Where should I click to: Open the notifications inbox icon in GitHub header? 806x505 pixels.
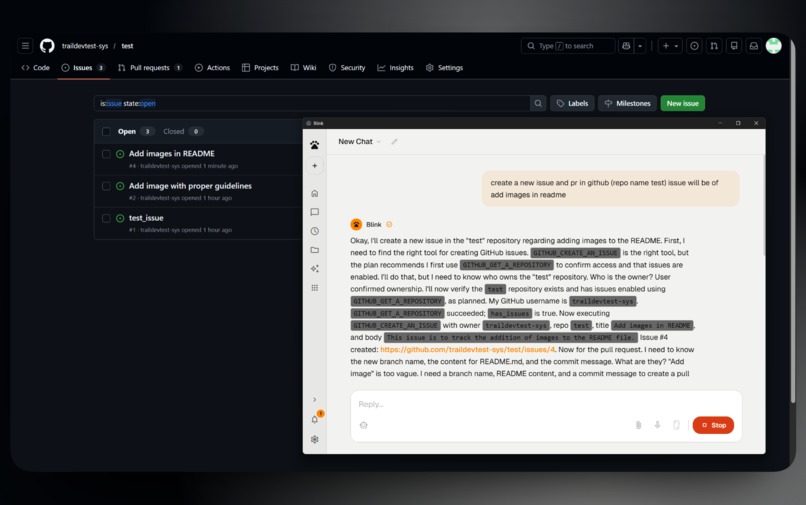point(754,46)
